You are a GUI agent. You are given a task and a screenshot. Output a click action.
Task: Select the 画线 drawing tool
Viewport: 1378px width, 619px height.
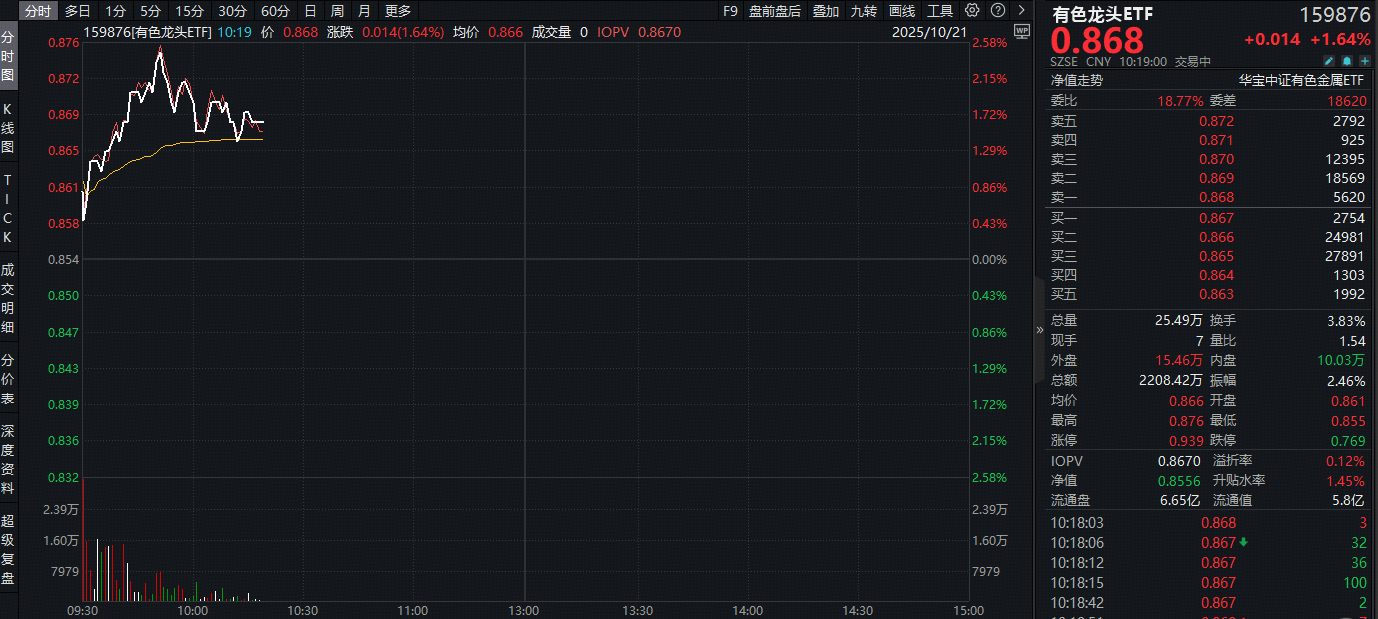coord(900,11)
